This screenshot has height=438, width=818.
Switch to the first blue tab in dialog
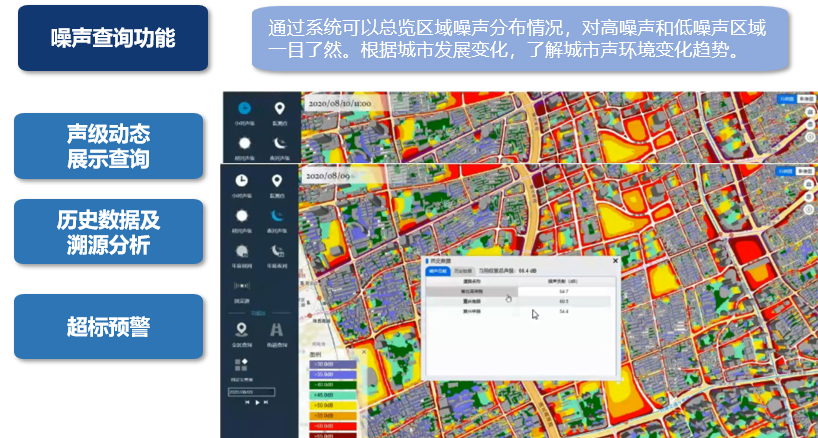click(x=439, y=270)
